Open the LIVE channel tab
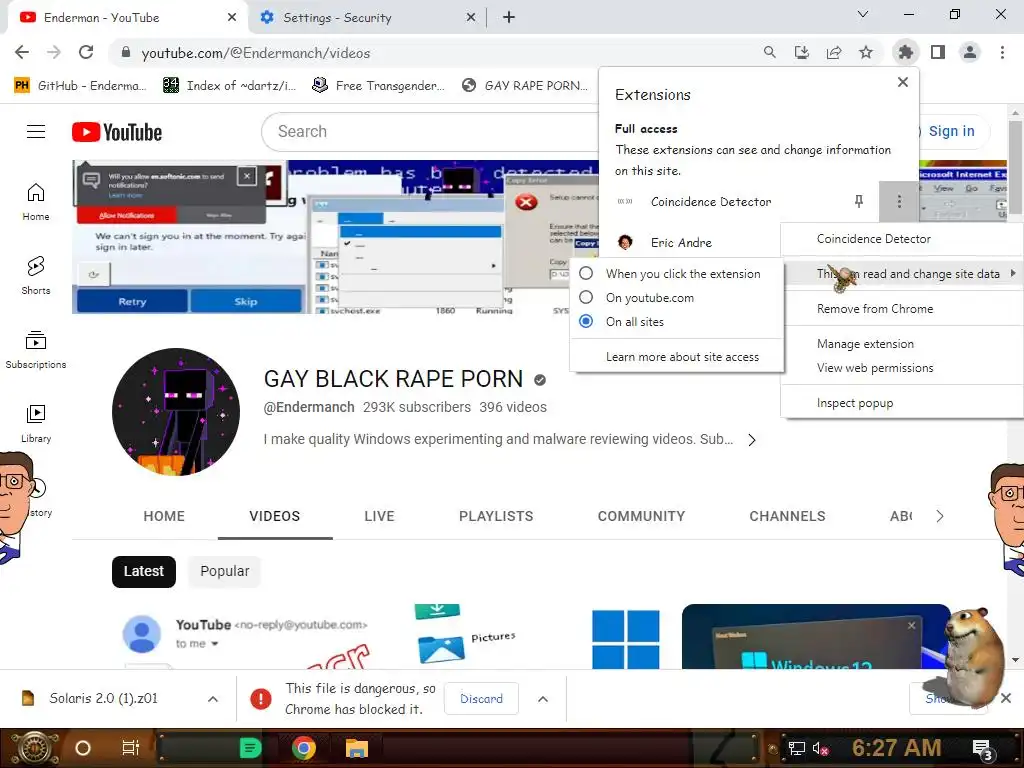Viewport: 1024px width, 768px height. [x=379, y=516]
